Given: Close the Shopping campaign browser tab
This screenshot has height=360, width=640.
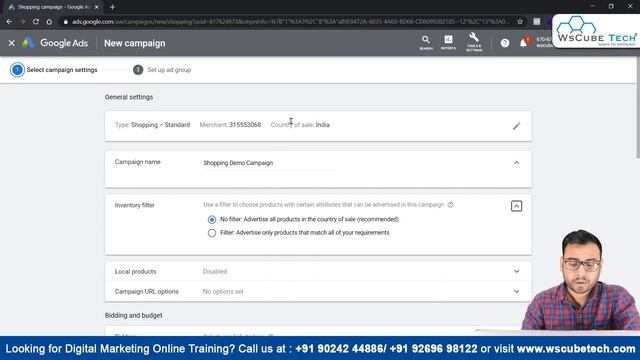Looking at the screenshot, I should click(97, 7).
